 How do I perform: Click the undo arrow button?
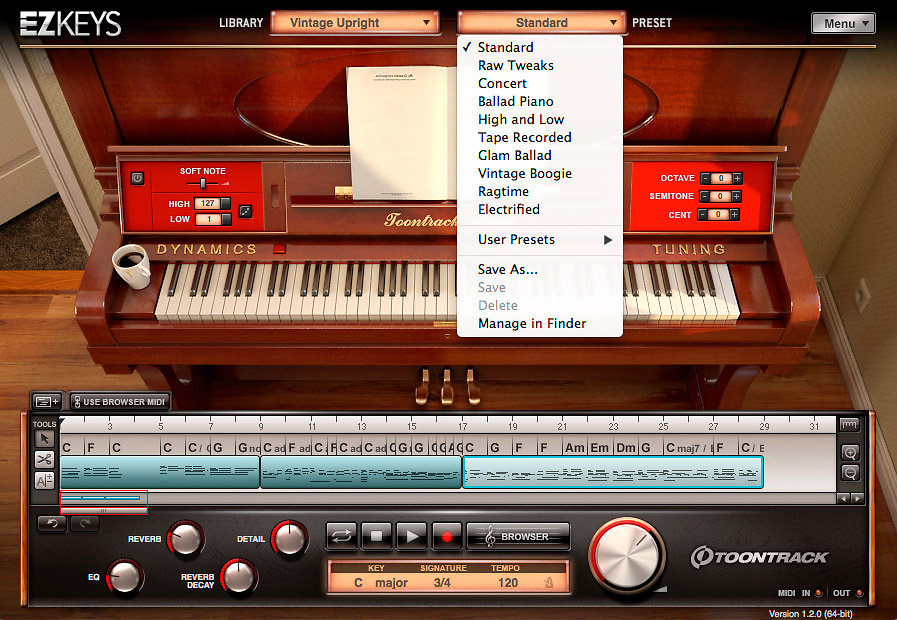(52, 523)
